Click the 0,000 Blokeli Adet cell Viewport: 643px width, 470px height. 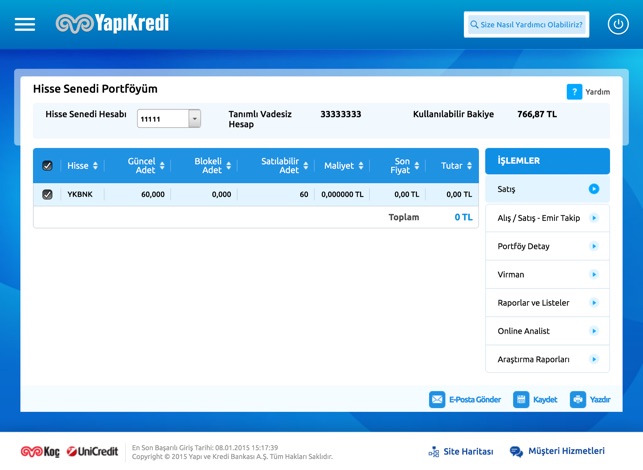pos(221,194)
